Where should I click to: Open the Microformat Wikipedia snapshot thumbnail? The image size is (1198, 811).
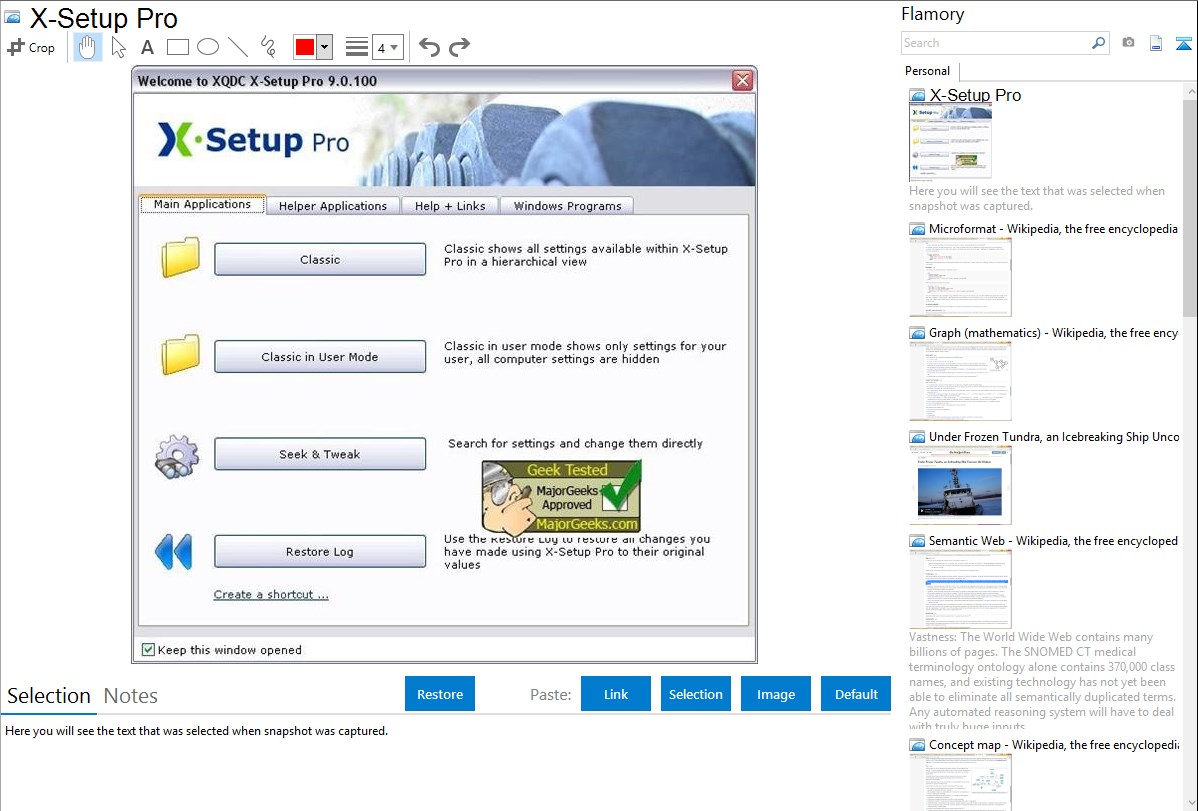pos(960,277)
